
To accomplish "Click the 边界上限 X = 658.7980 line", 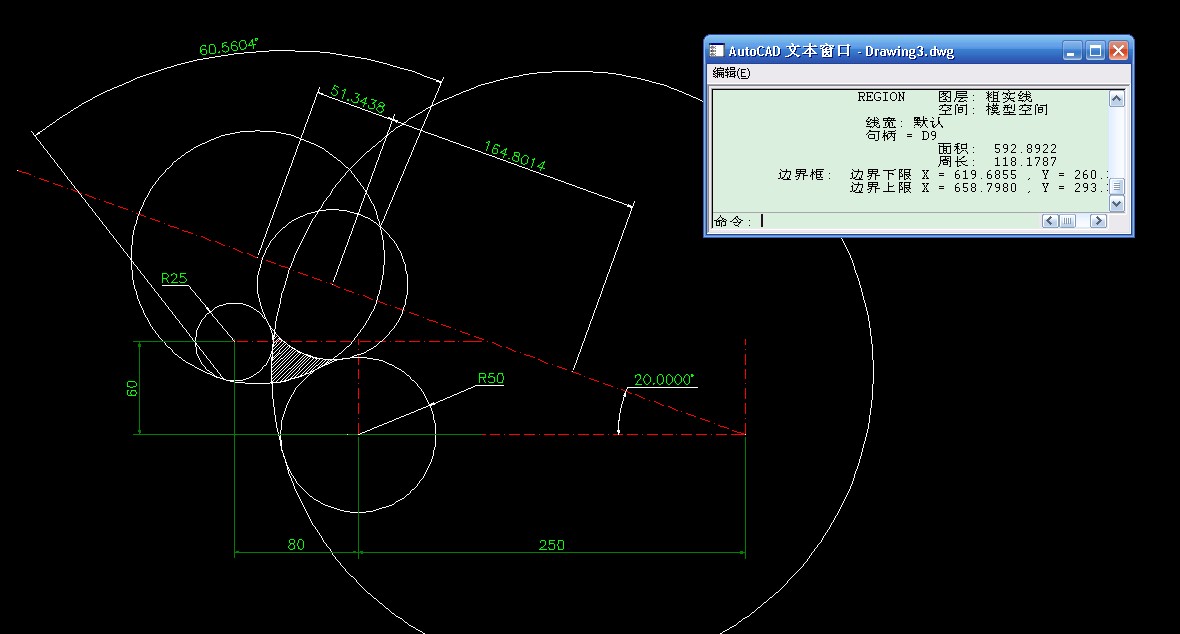I will click(x=979, y=187).
